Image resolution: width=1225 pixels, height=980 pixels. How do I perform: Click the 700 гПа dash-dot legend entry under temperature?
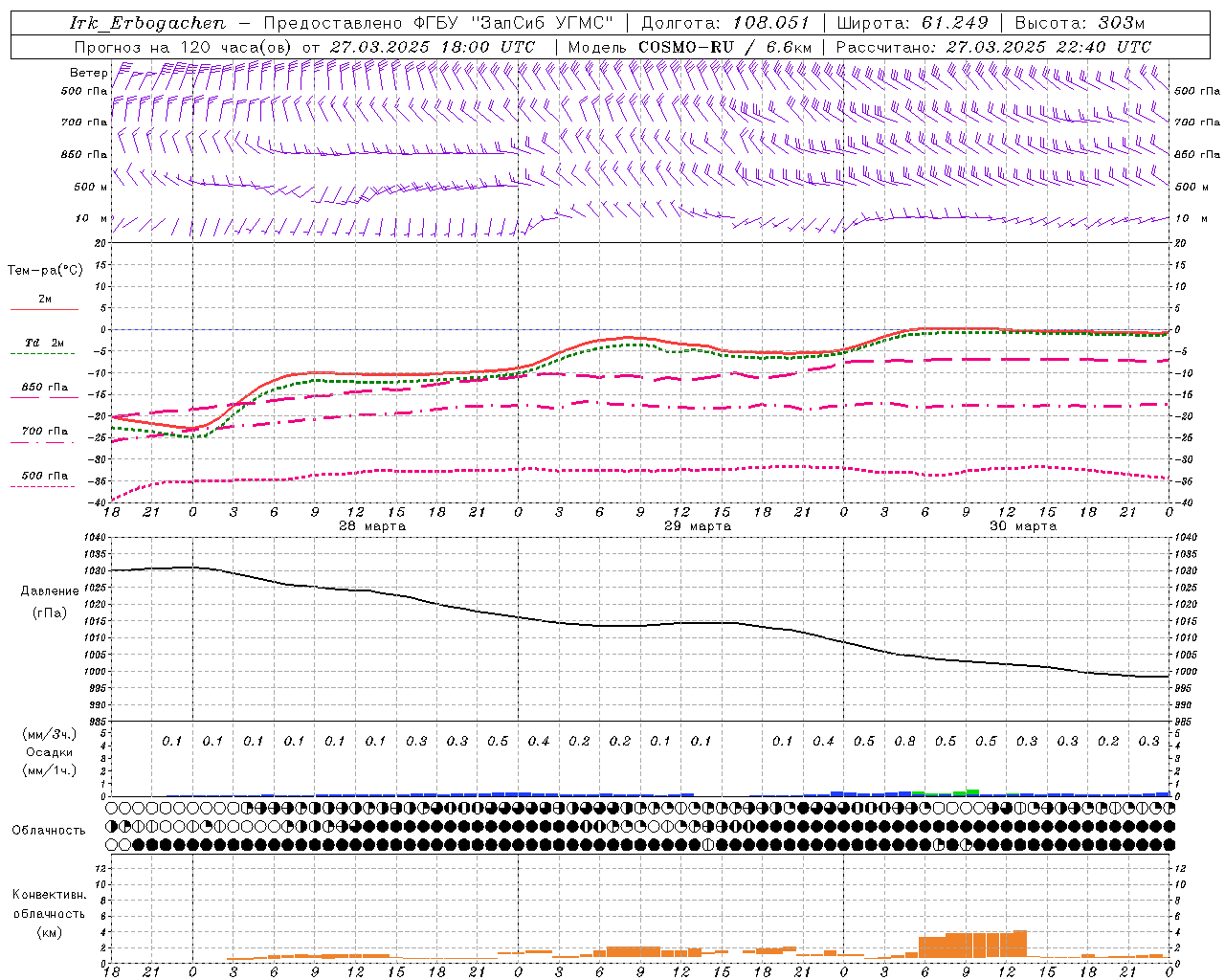pyautogui.click(x=45, y=432)
